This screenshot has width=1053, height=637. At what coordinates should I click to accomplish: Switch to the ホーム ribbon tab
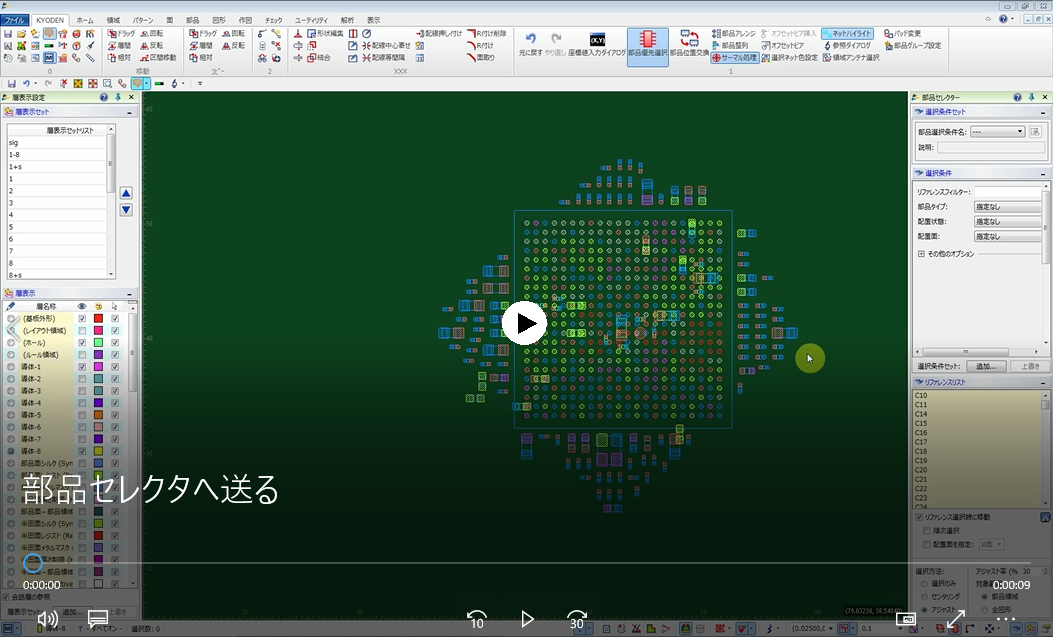click(x=85, y=20)
